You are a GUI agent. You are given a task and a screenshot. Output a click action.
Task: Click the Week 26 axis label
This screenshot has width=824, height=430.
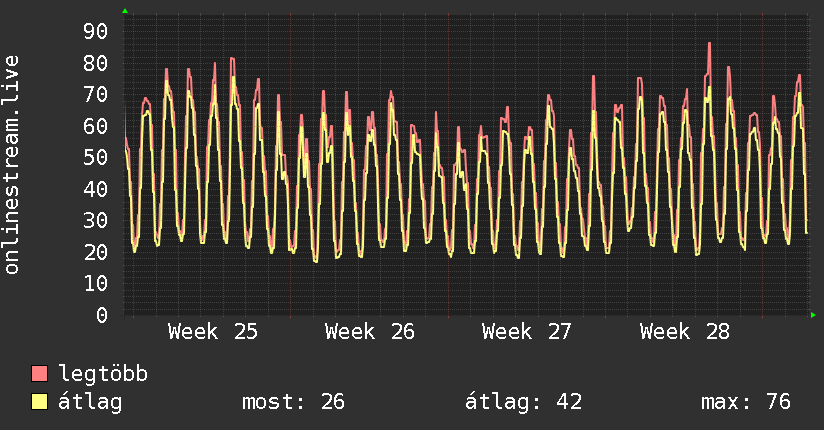[x=370, y=332]
